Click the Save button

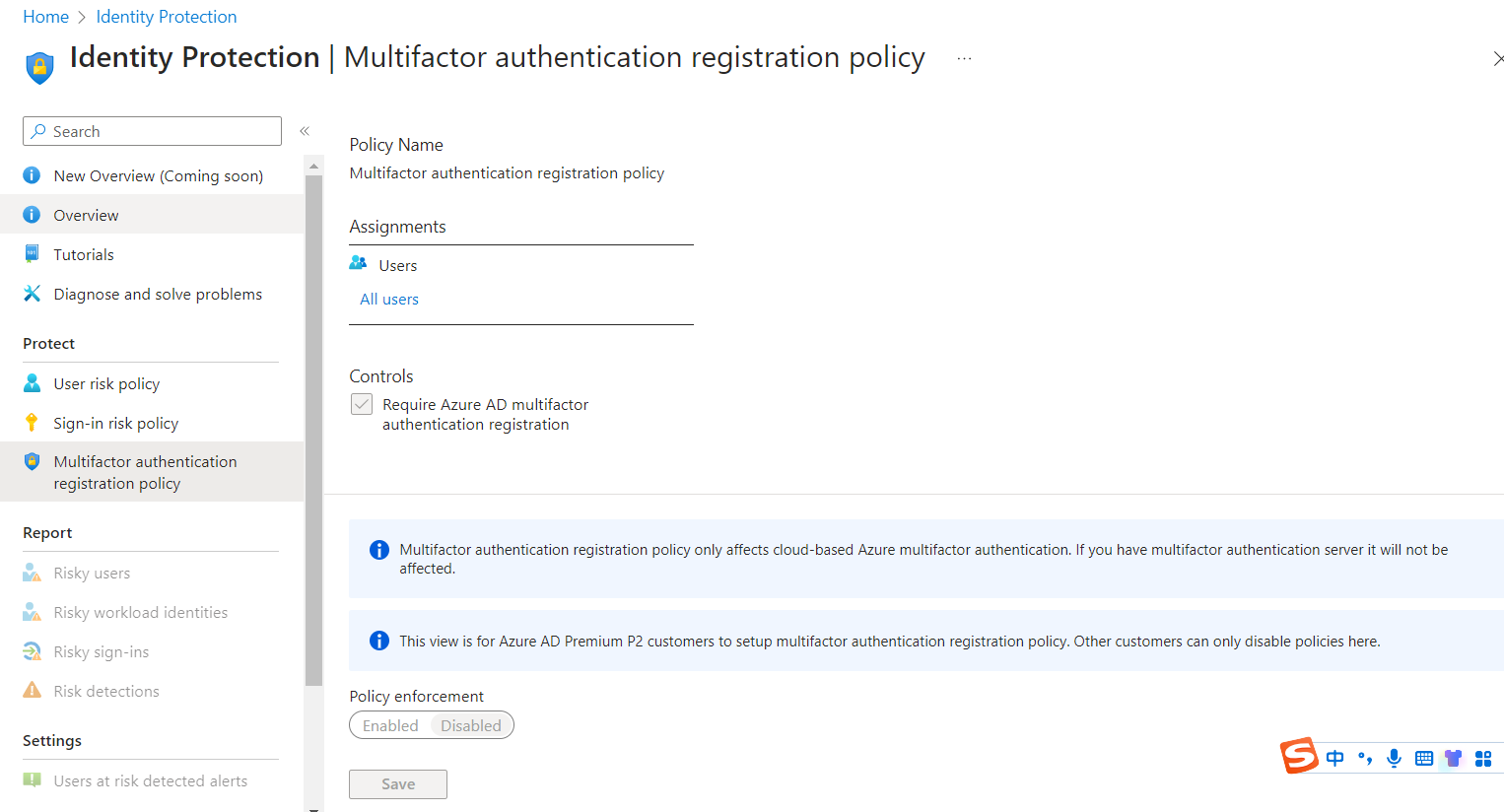coord(398,784)
